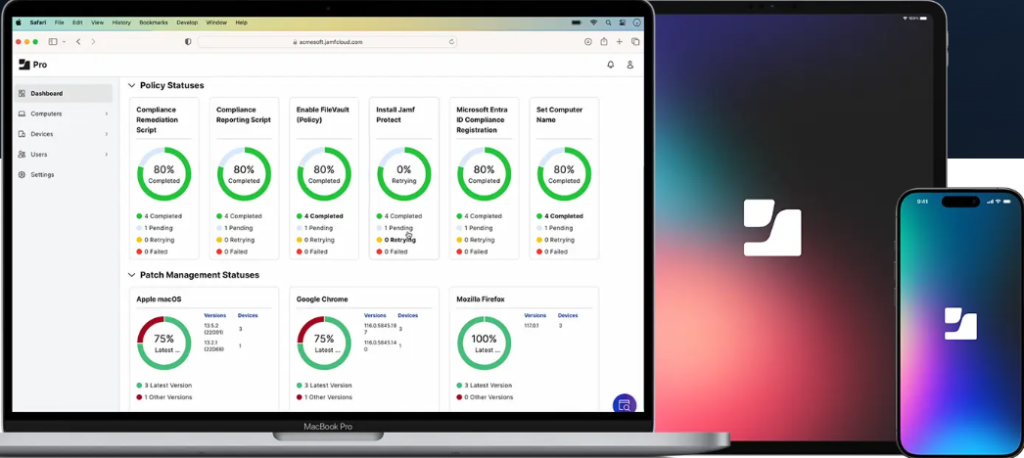The image size is (1024, 458).
Task: Open the File menu
Action: click(x=59, y=22)
